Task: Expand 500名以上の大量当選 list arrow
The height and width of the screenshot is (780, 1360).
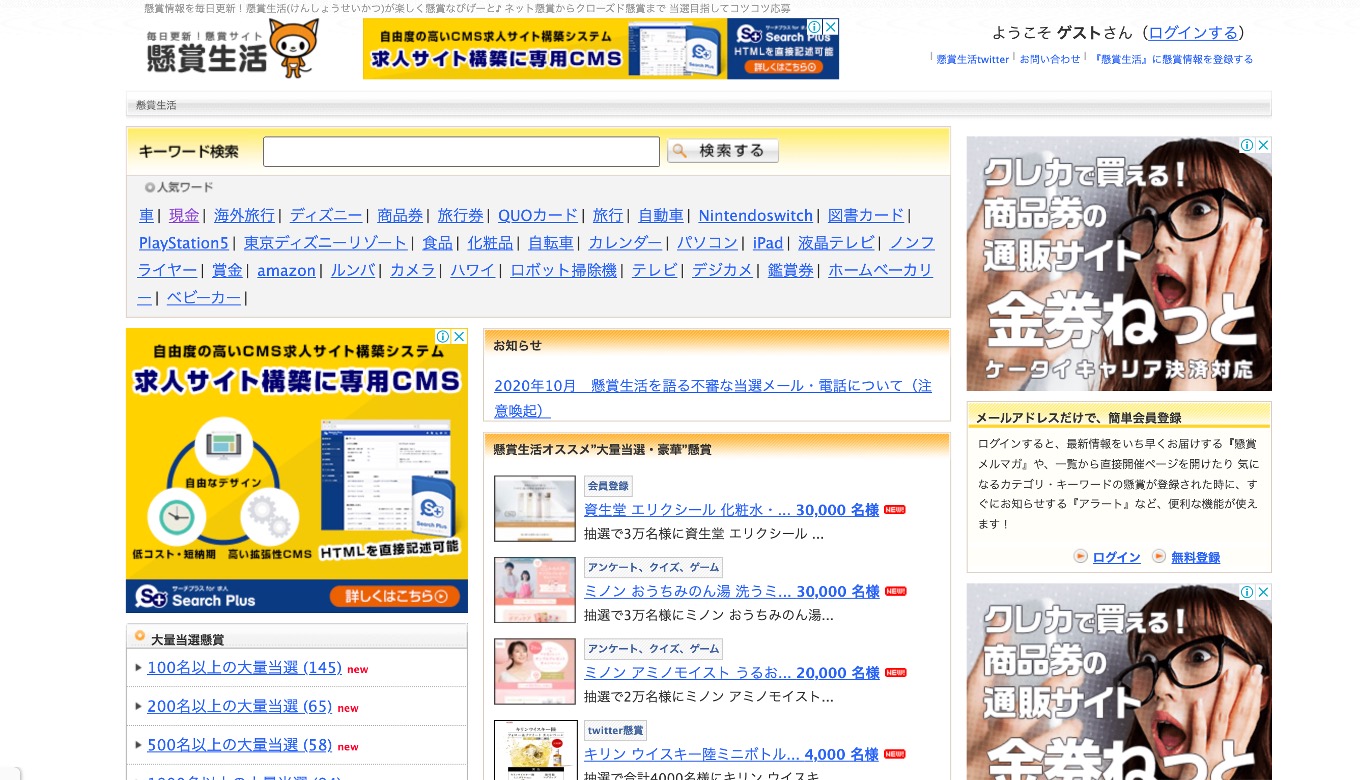Action: [x=138, y=745]
